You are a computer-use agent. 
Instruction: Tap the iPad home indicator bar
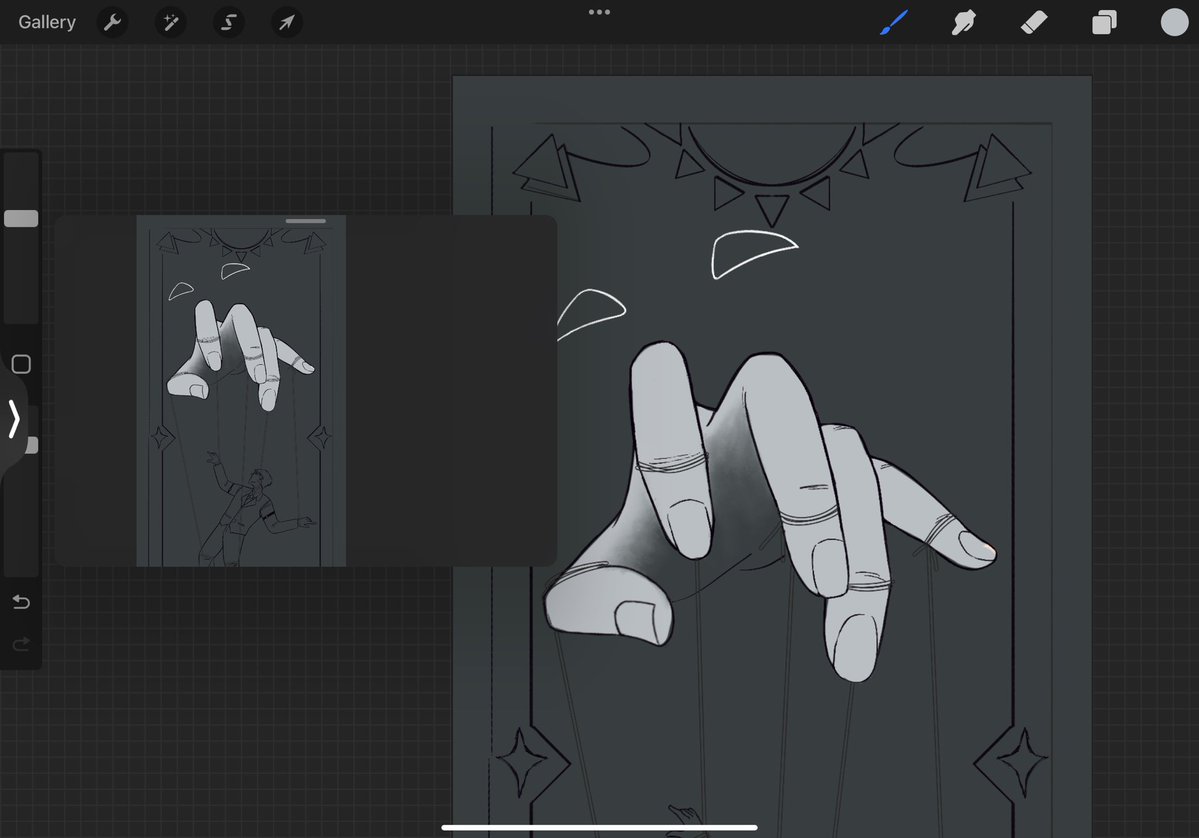click(600, 827)
